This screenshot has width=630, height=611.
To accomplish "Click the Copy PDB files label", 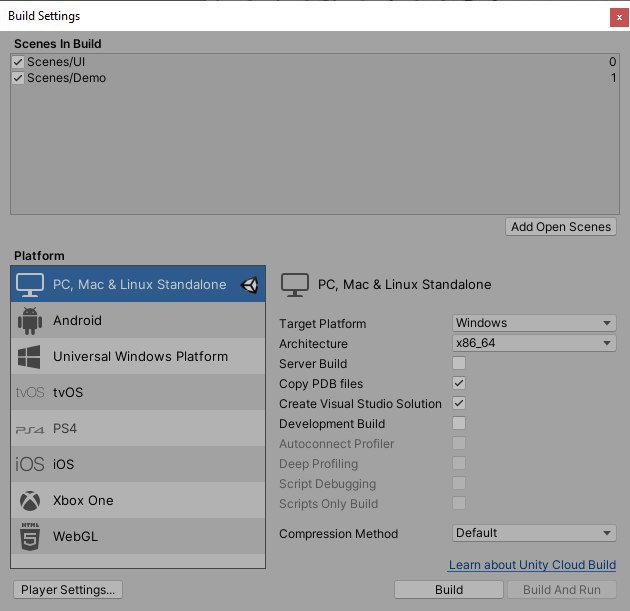I will click(x=321, y=384).
